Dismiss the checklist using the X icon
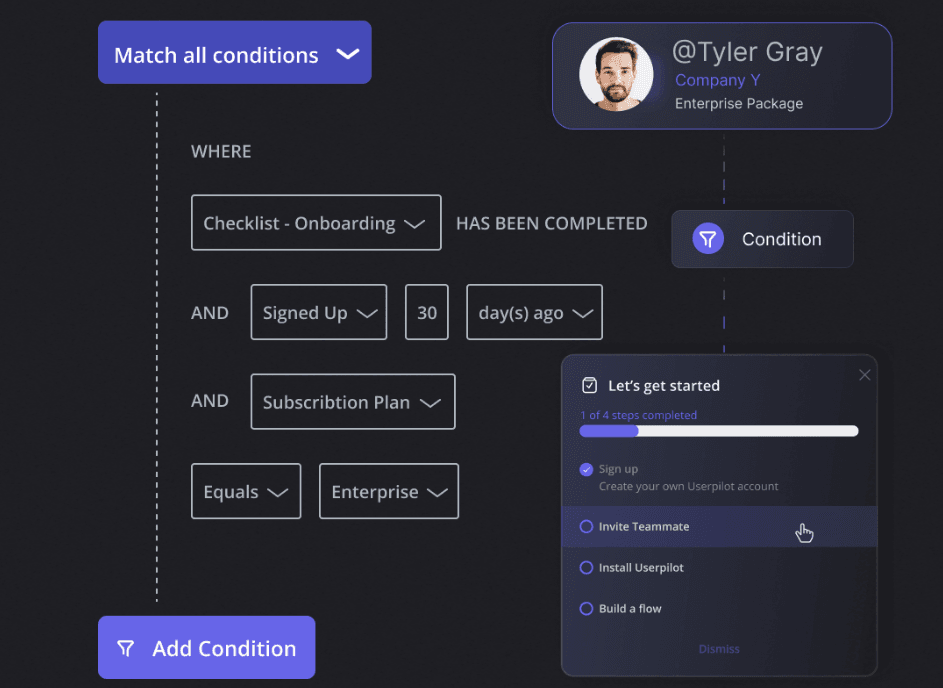943x688 pixels. coord(864,374)
